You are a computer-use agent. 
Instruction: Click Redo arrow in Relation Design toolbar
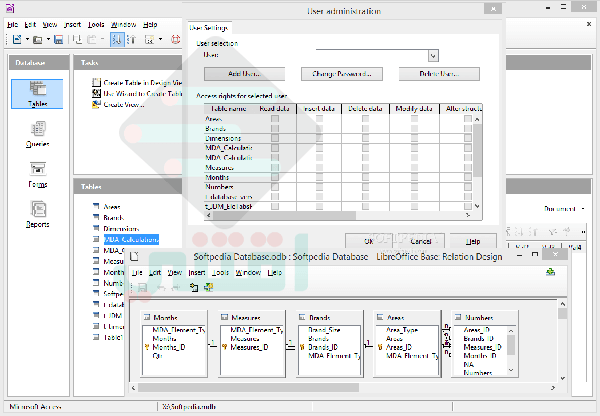176,287
